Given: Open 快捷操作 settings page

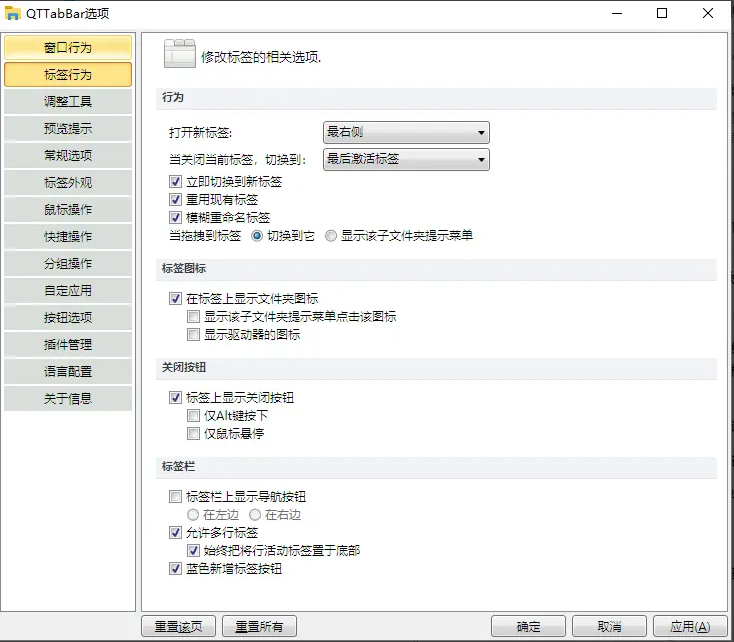Looking at the screenshot, I should (68, 236).
